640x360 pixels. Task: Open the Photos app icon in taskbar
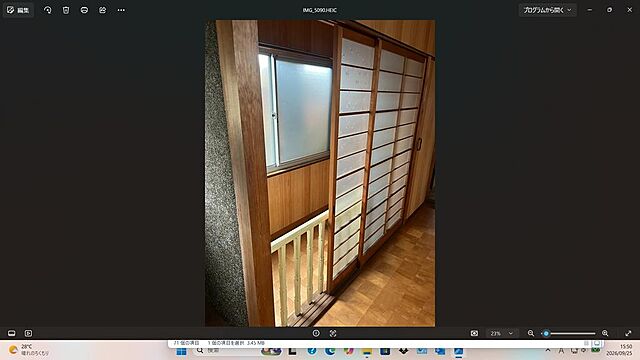click(458, 351)
